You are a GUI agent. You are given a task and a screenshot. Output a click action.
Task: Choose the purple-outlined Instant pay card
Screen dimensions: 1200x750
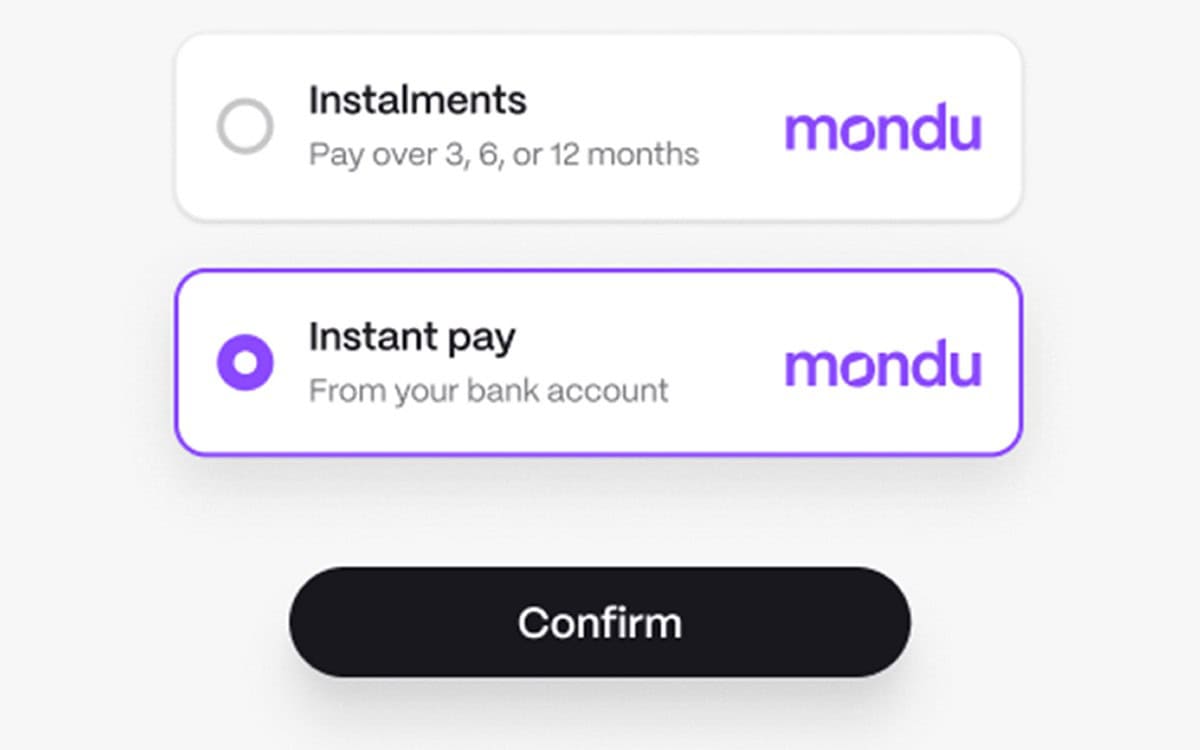click(599, 362)
